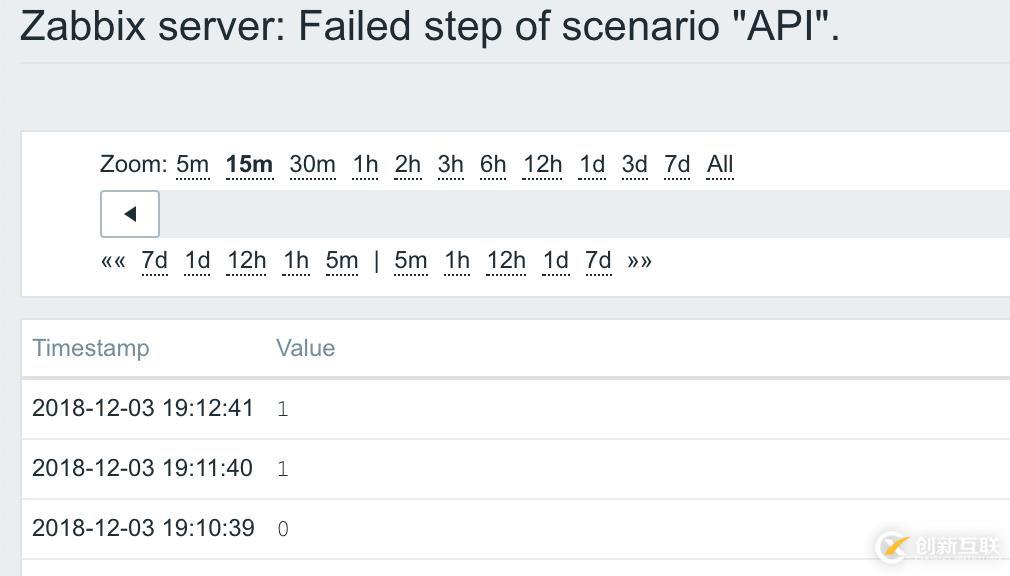
Task: Click the Timestamp column header
Action: click(x=90, y=348)
